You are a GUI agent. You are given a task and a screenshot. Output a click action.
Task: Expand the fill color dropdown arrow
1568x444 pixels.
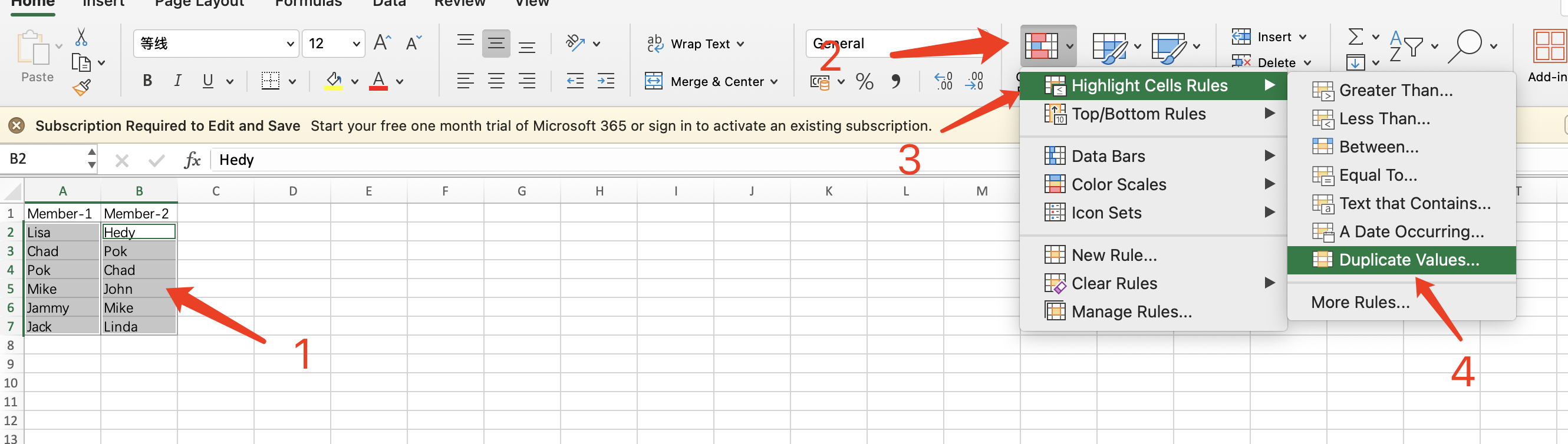(x=355, y=81)
